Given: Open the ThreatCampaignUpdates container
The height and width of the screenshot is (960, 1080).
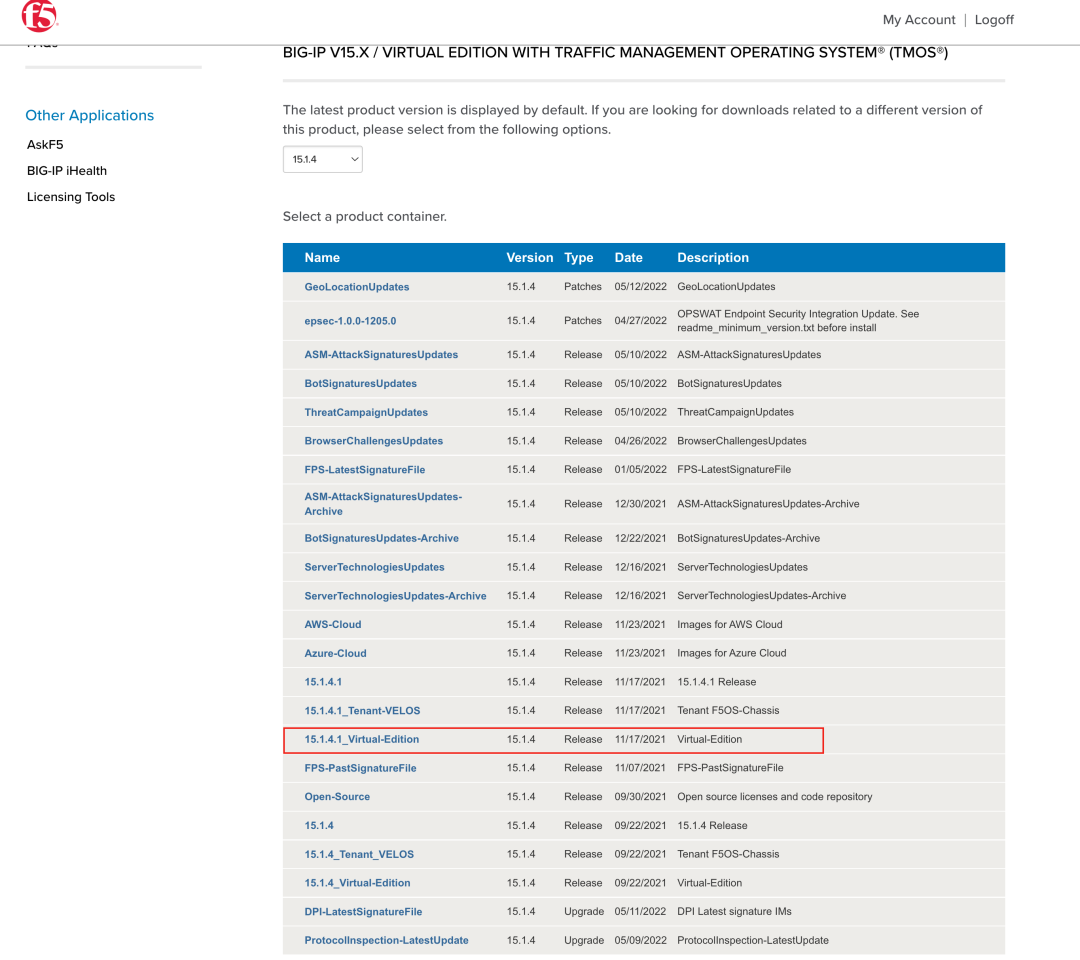Looking at the screenshot, I should pyautogui.click(x=366, y=413).
